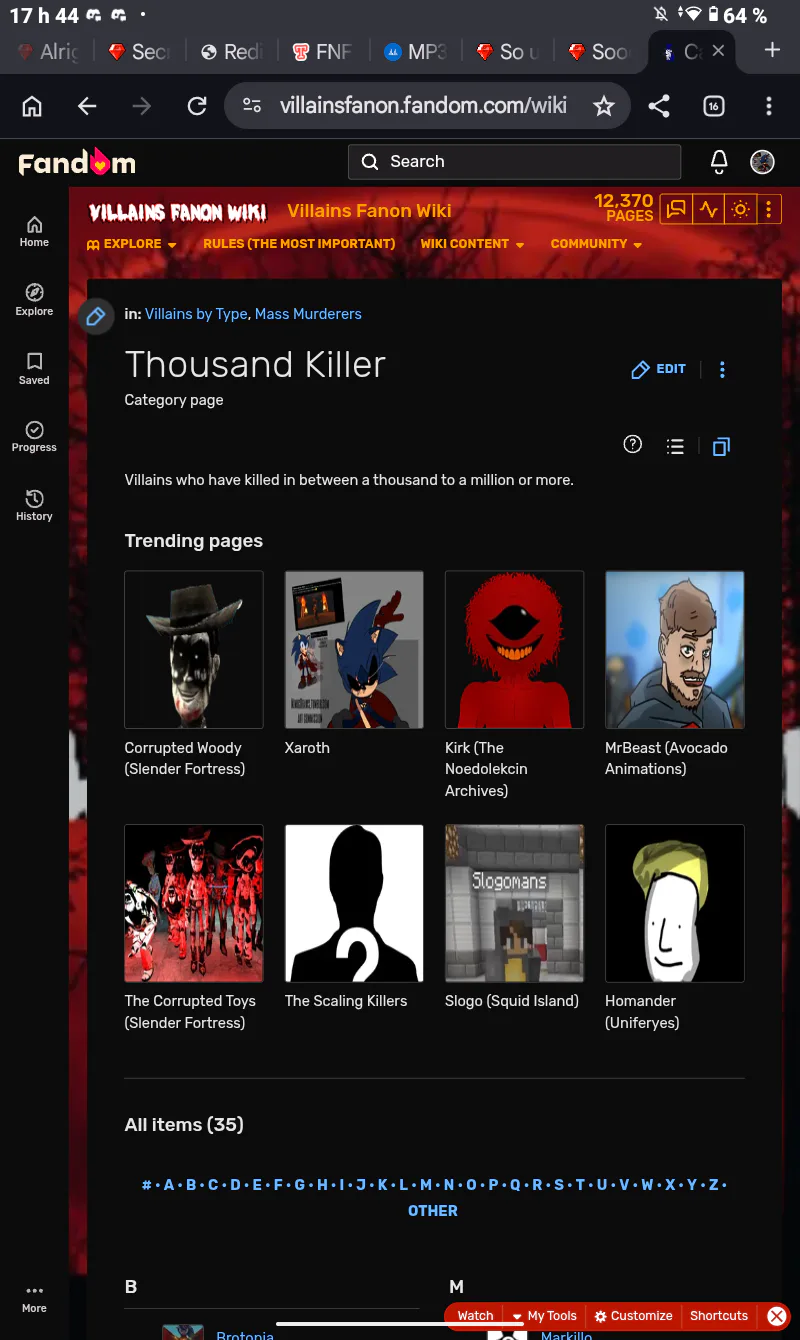The width and height of the screenshot is (800, 1340).
Task: Switch to the MP3 browser tab
Action: click(414, 51)
